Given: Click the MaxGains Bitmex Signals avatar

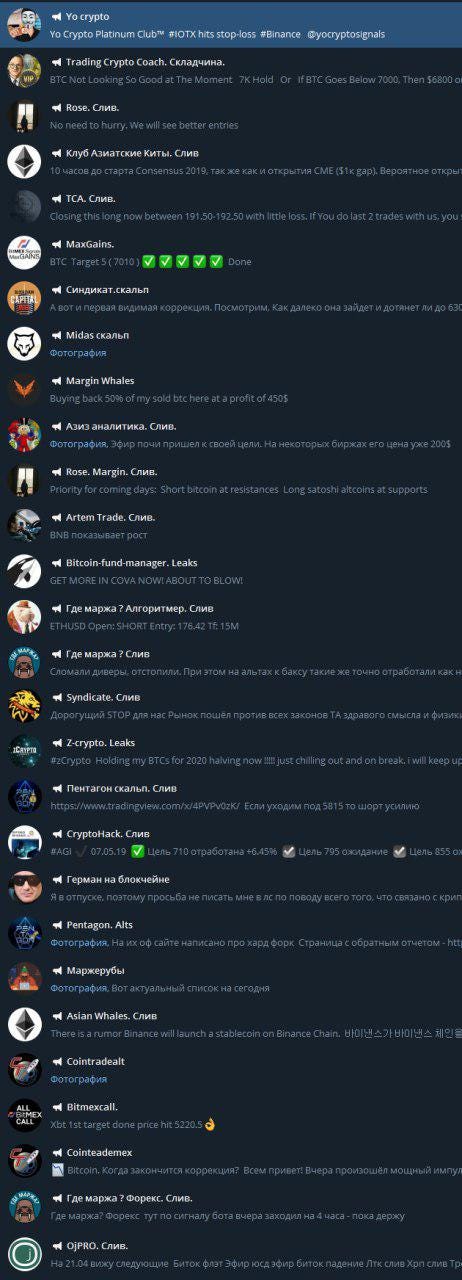Looking at the screenshot, I should (24, 252).
